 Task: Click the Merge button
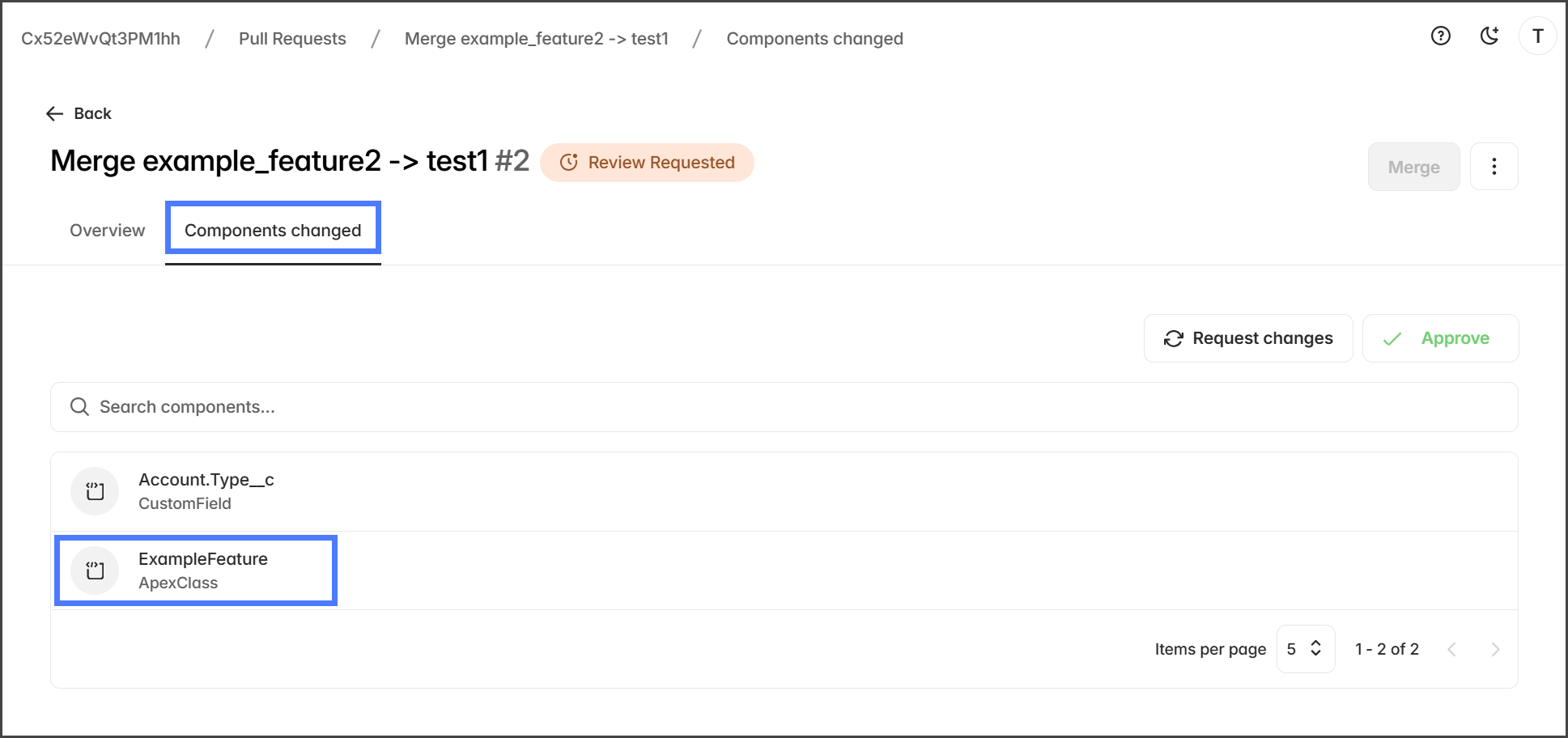point(1413,167)
